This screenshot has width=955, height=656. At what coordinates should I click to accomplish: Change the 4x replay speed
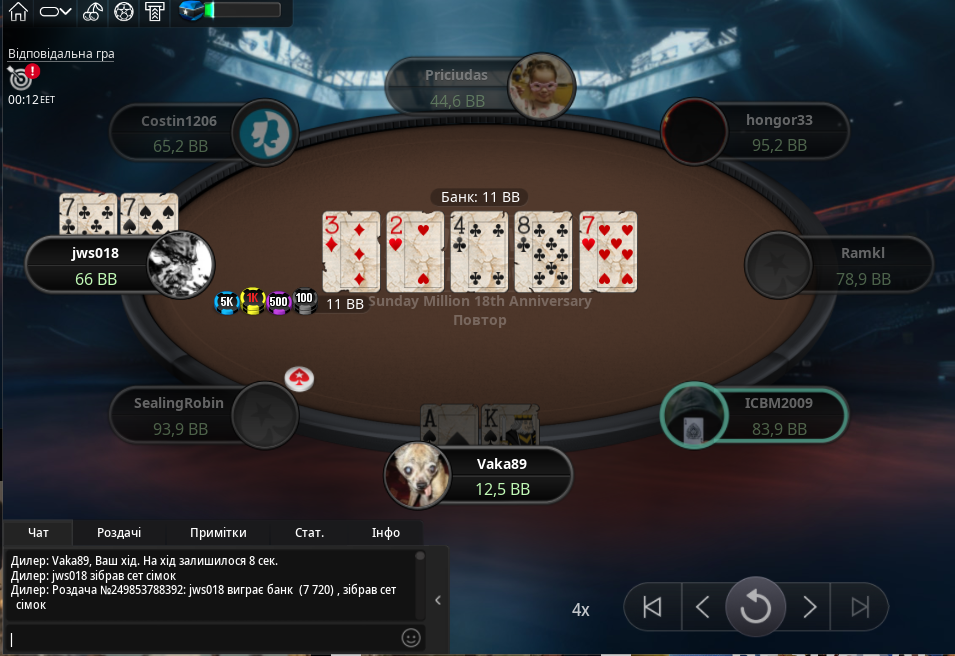pyautogui.click(x=580, y=610)
